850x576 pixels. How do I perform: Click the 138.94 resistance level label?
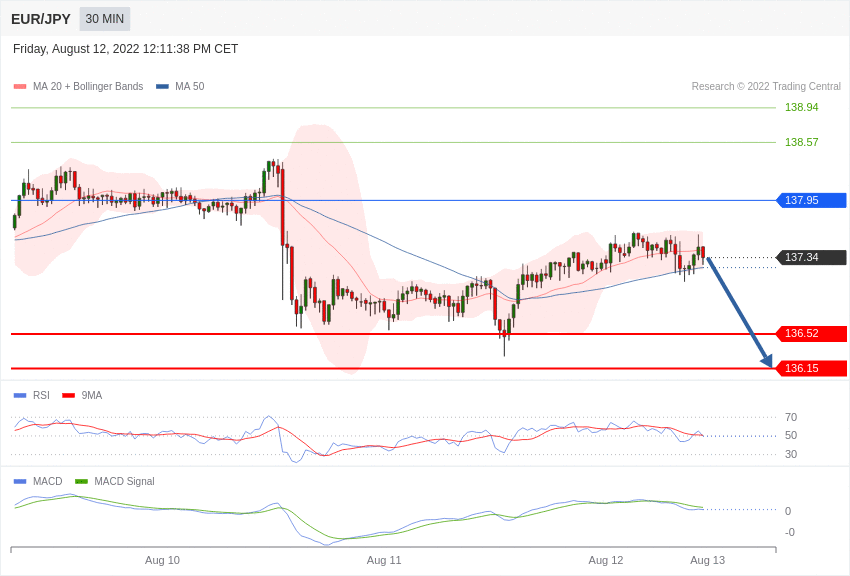pyautogui.click(x=801, y=107)
